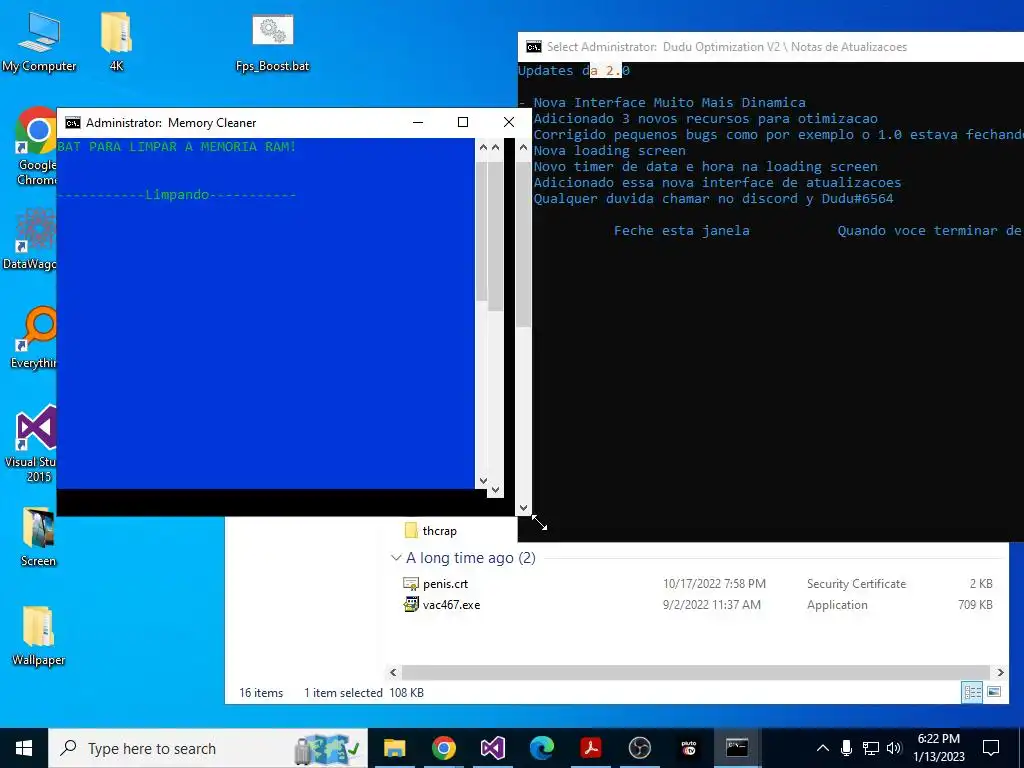Open Google Chrome desktop shortcut

[37, 147]
